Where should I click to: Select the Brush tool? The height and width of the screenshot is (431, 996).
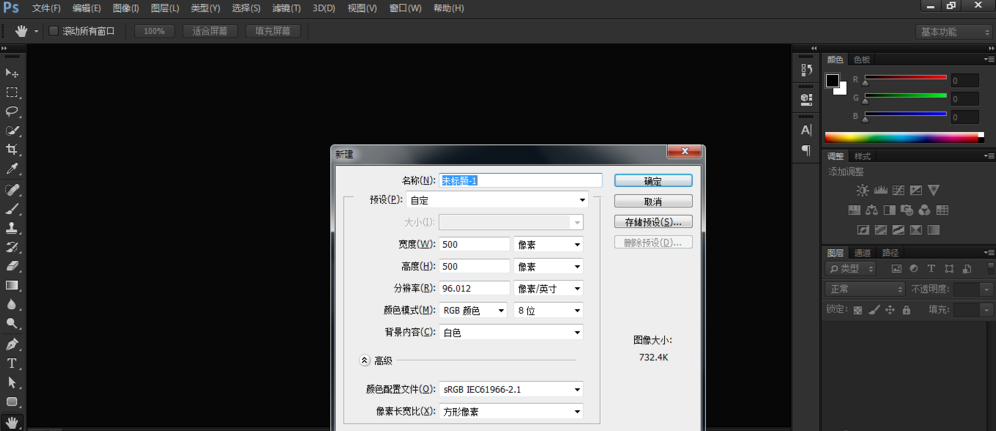point(12,208)
